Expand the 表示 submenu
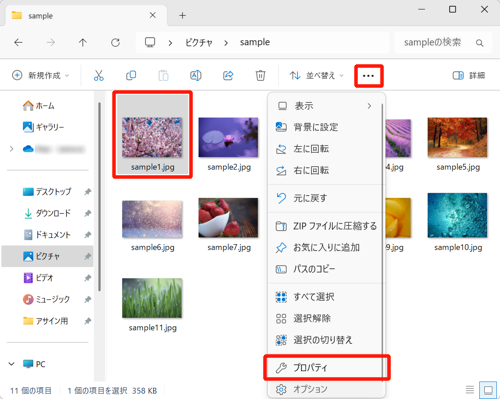500x399 pixels. click(325, 106)
